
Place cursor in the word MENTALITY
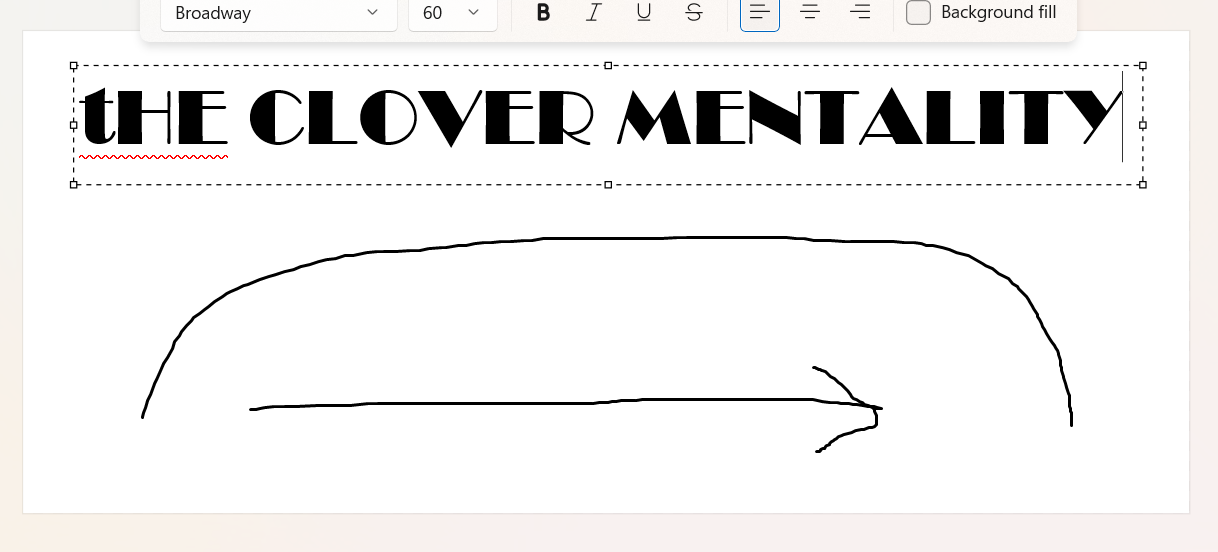click(x=870, y=116)
